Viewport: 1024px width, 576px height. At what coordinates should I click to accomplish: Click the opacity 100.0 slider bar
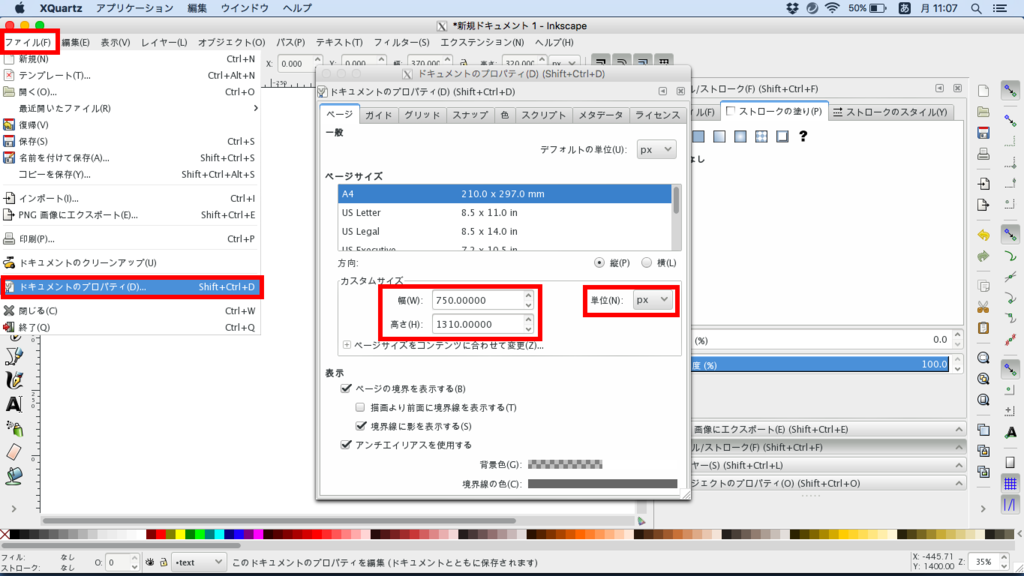(819, 364)
